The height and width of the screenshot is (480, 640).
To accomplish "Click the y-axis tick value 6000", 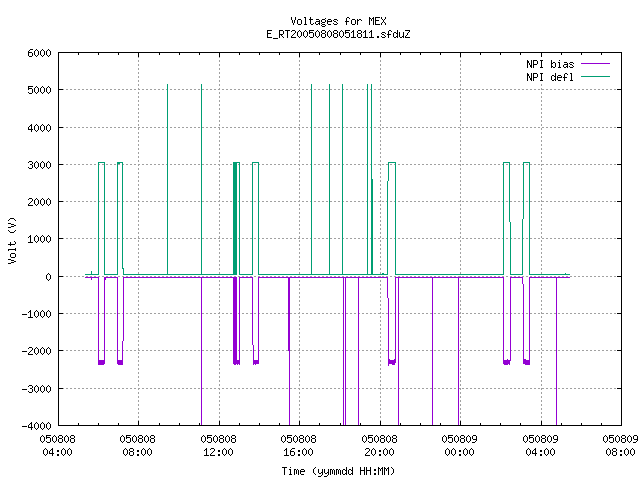I will pyautogui.click(x=39, y=53).
